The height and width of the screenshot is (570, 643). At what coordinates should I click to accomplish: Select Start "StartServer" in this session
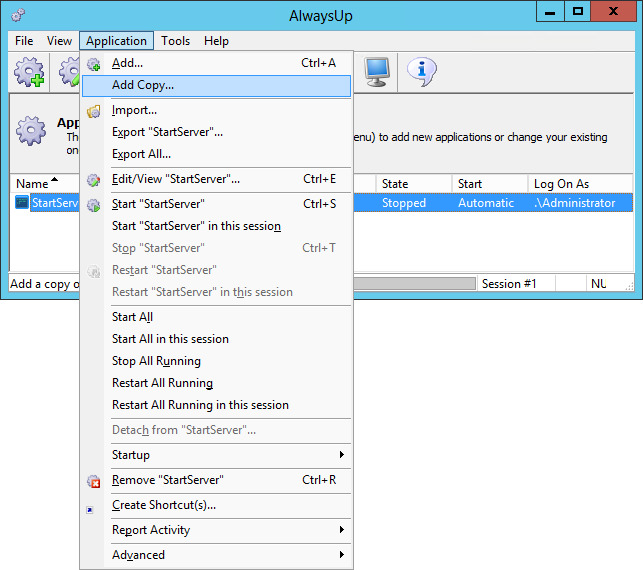coord(217,226)
